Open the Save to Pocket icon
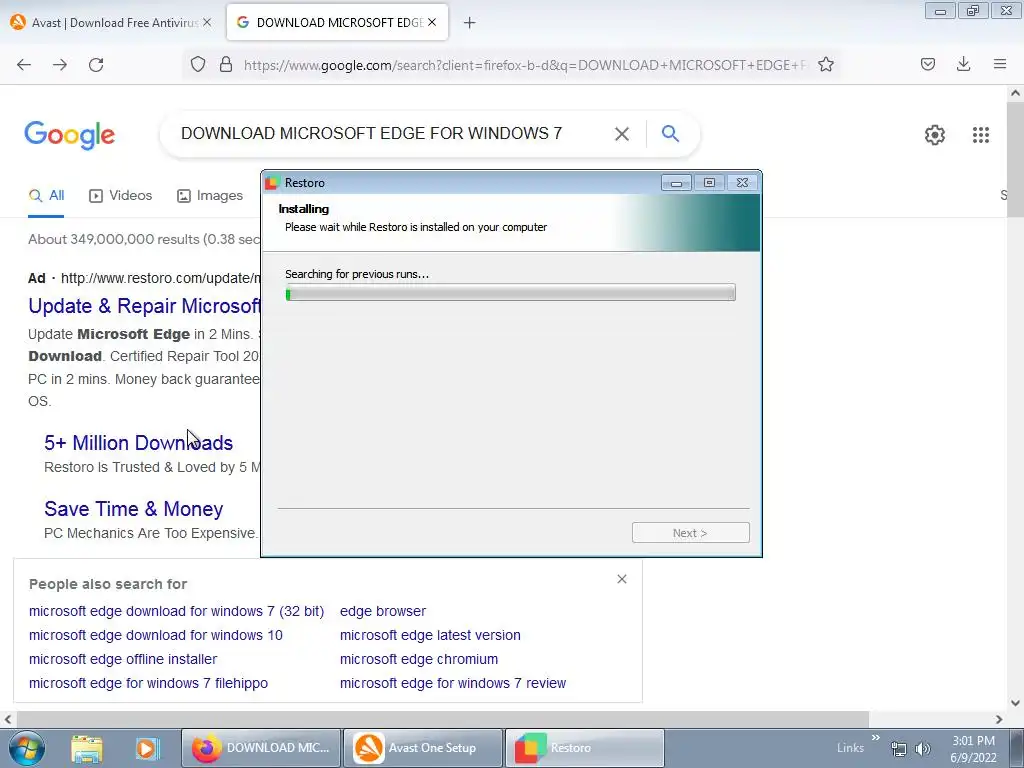Viewport: 1024px width, 768px height. point(927,64)
